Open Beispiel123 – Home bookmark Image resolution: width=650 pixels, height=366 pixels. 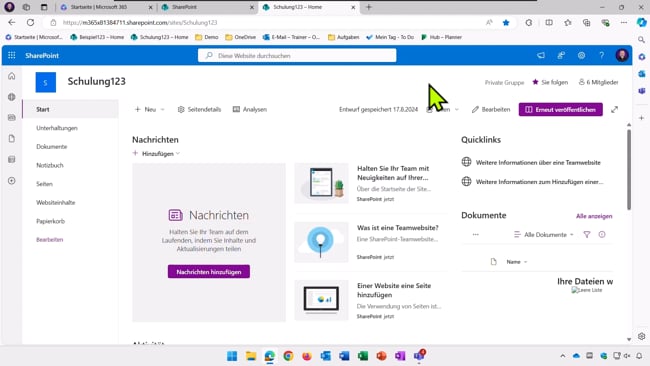pos(97,37)
